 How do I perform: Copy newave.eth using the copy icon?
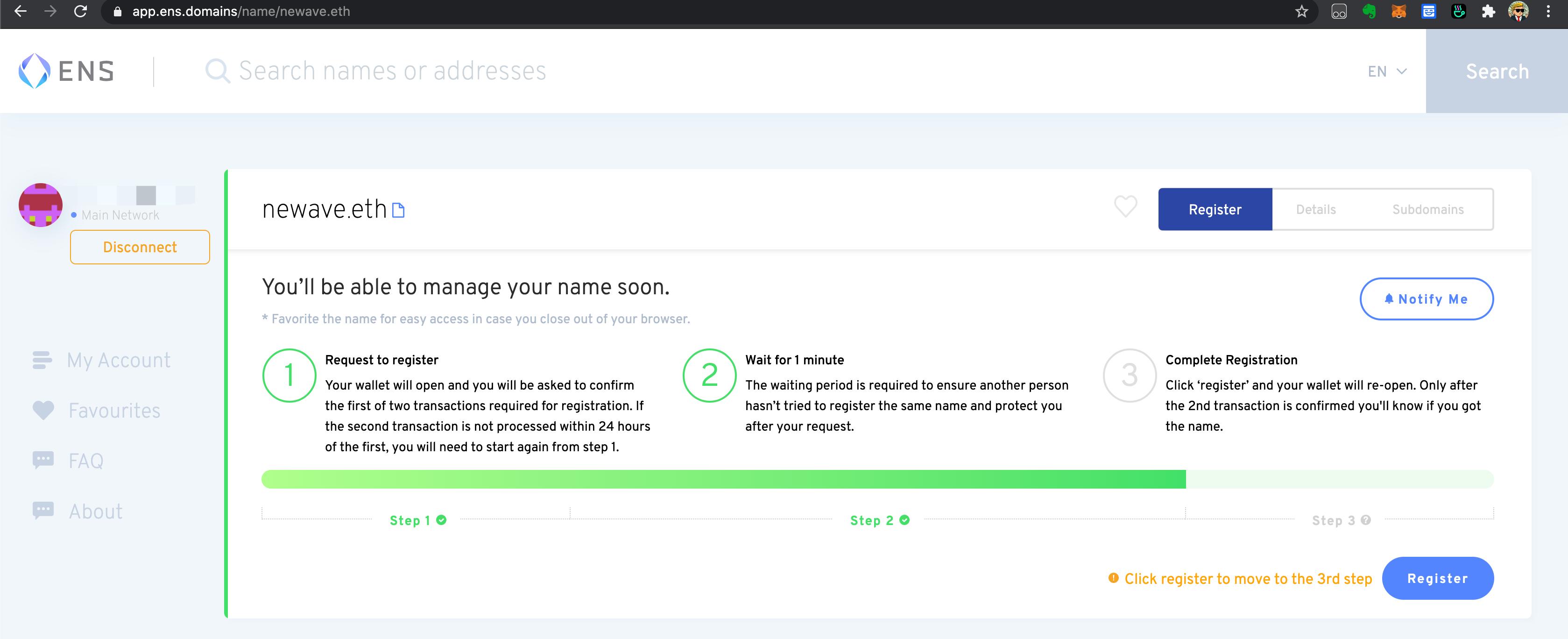398,210
